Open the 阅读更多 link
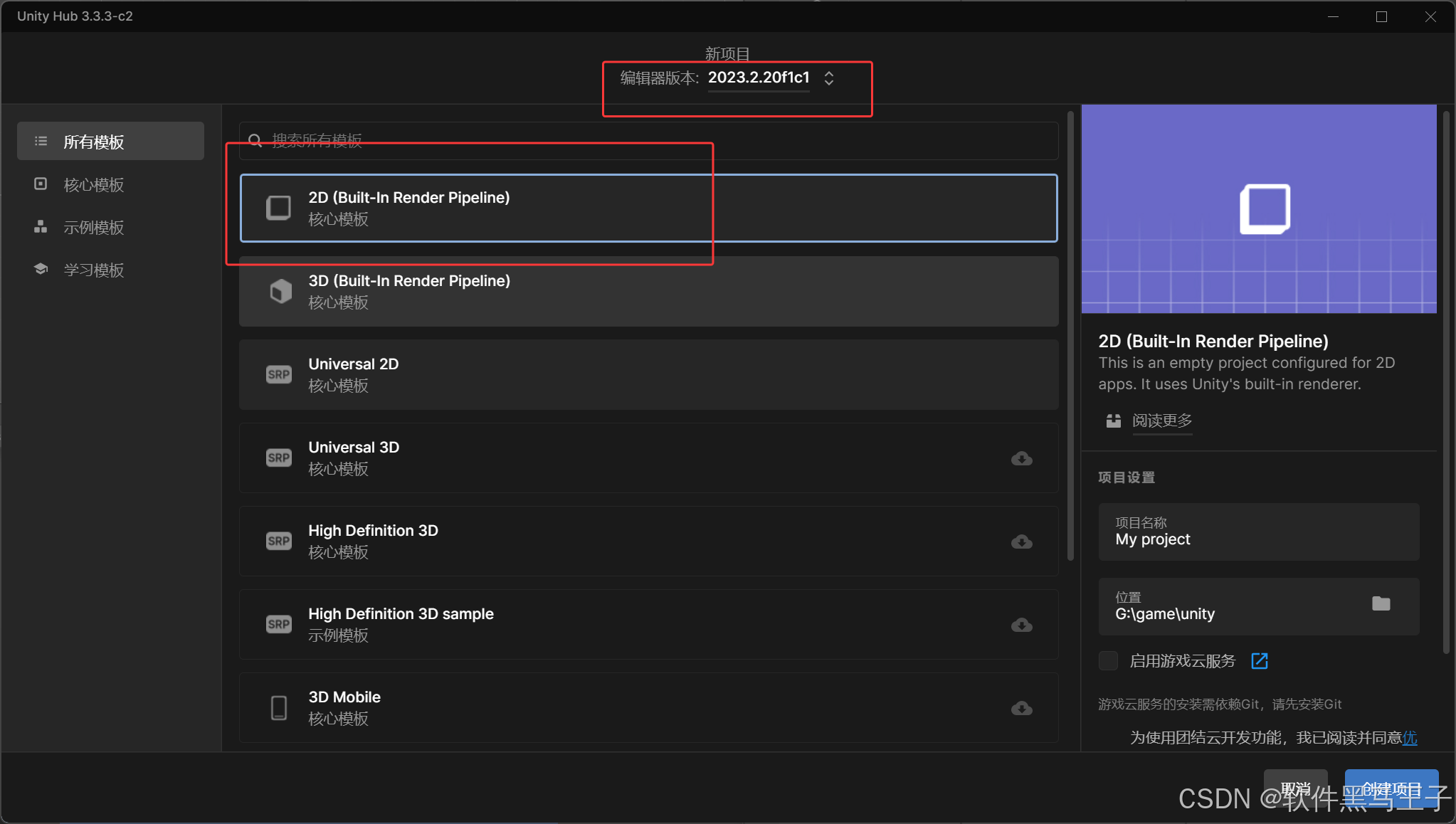The image size is (1456, 824). (1161, 421)
